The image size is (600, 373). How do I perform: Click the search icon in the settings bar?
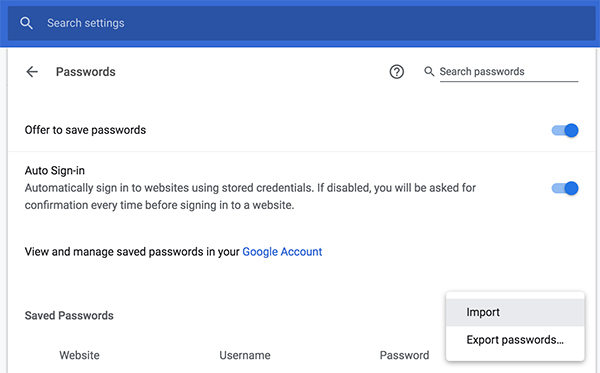[26, 23]
